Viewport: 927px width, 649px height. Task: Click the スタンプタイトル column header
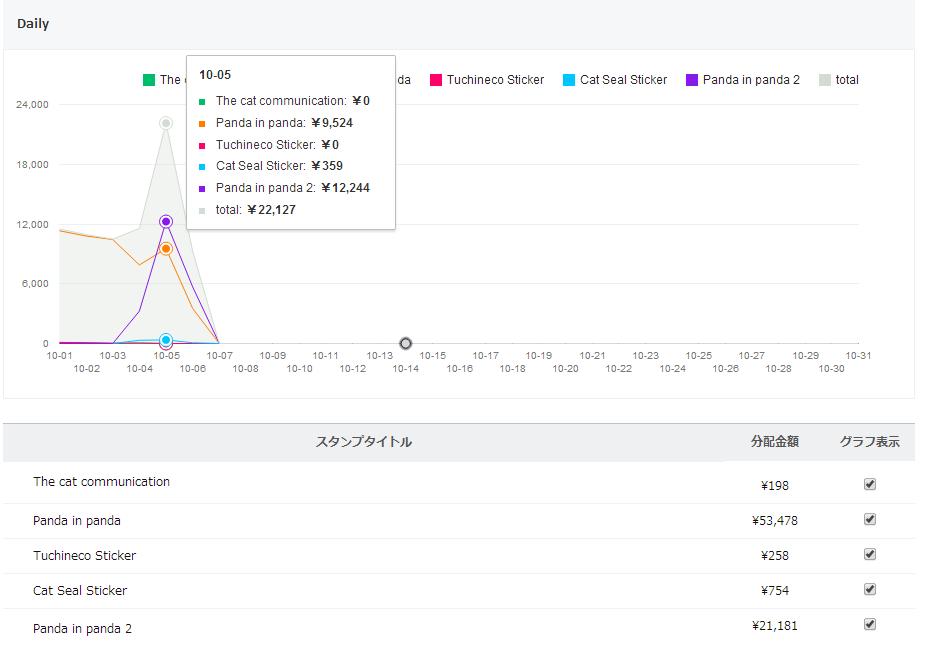point(364,442)
